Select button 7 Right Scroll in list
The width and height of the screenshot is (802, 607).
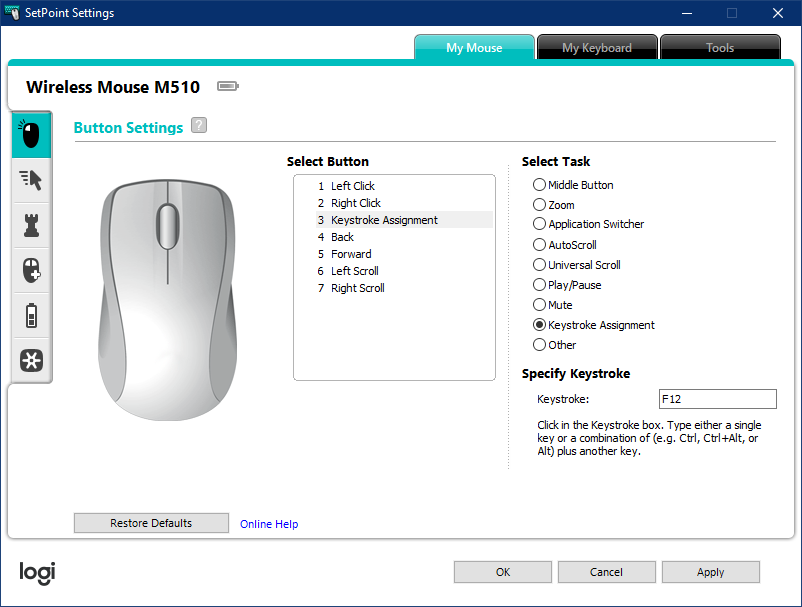point(404,288)
